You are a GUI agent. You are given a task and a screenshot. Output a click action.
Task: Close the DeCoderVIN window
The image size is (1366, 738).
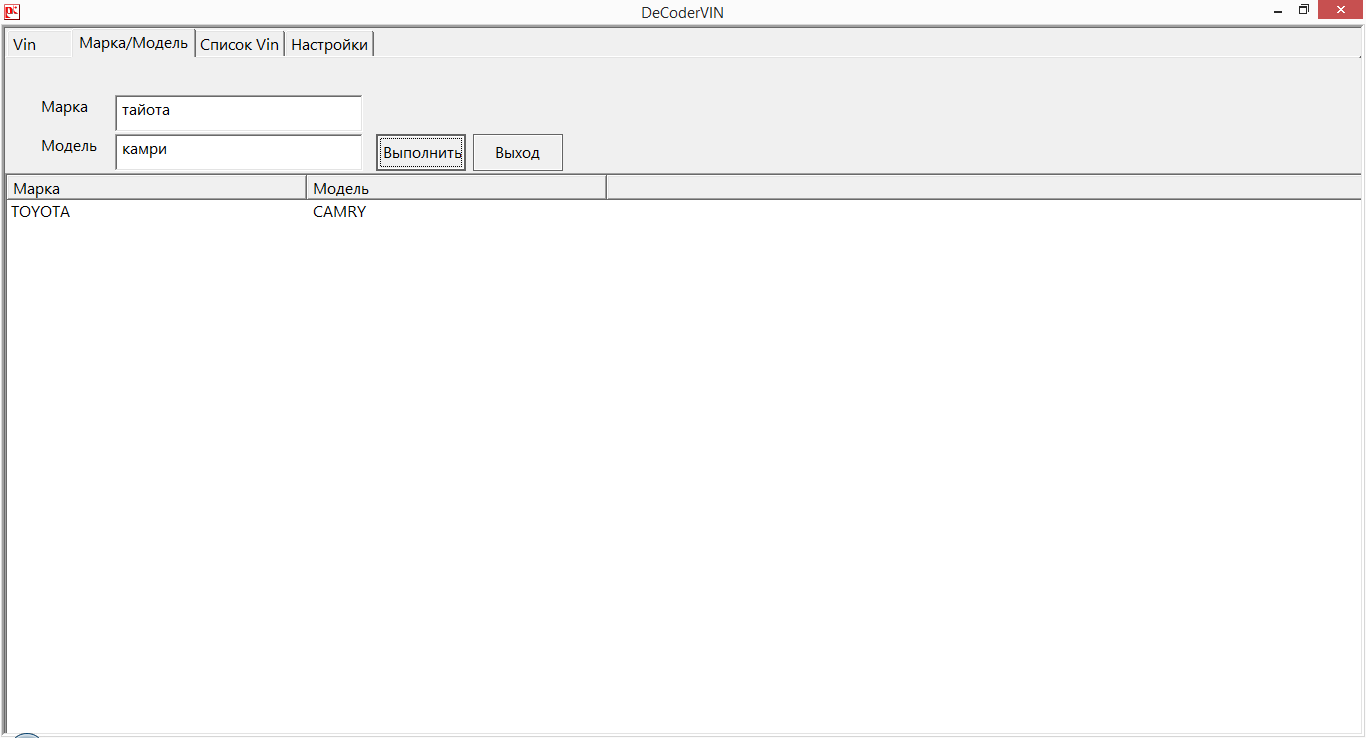tap(1342, 11)
